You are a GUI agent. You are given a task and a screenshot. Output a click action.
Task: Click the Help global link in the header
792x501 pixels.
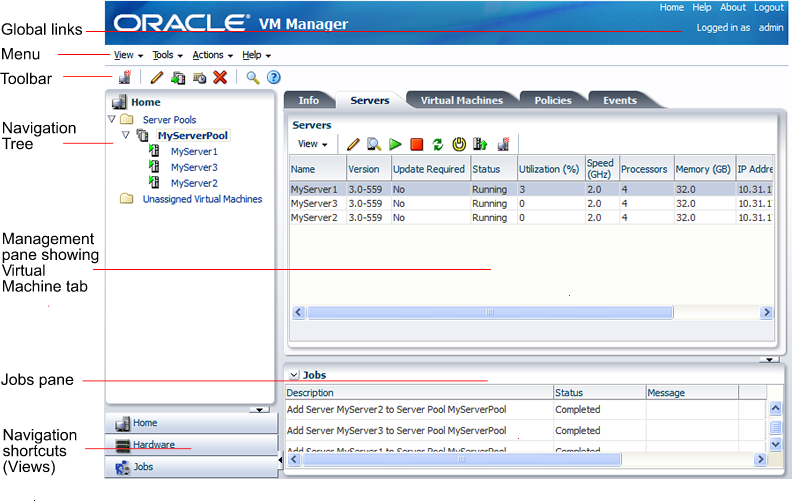click(702, 8)
